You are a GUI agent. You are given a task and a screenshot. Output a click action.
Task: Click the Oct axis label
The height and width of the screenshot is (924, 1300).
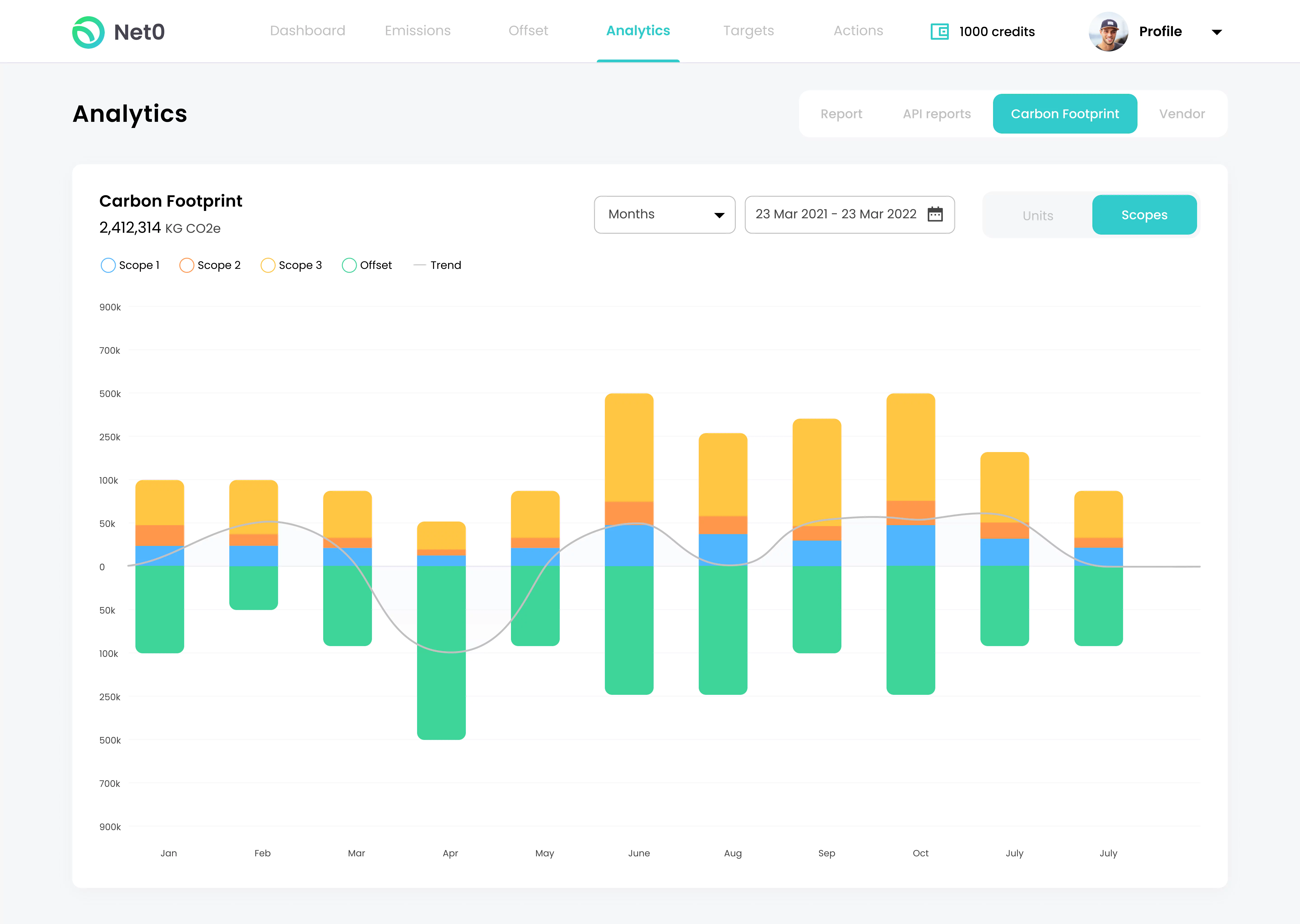pyautogui.click(x=920, y=853)
